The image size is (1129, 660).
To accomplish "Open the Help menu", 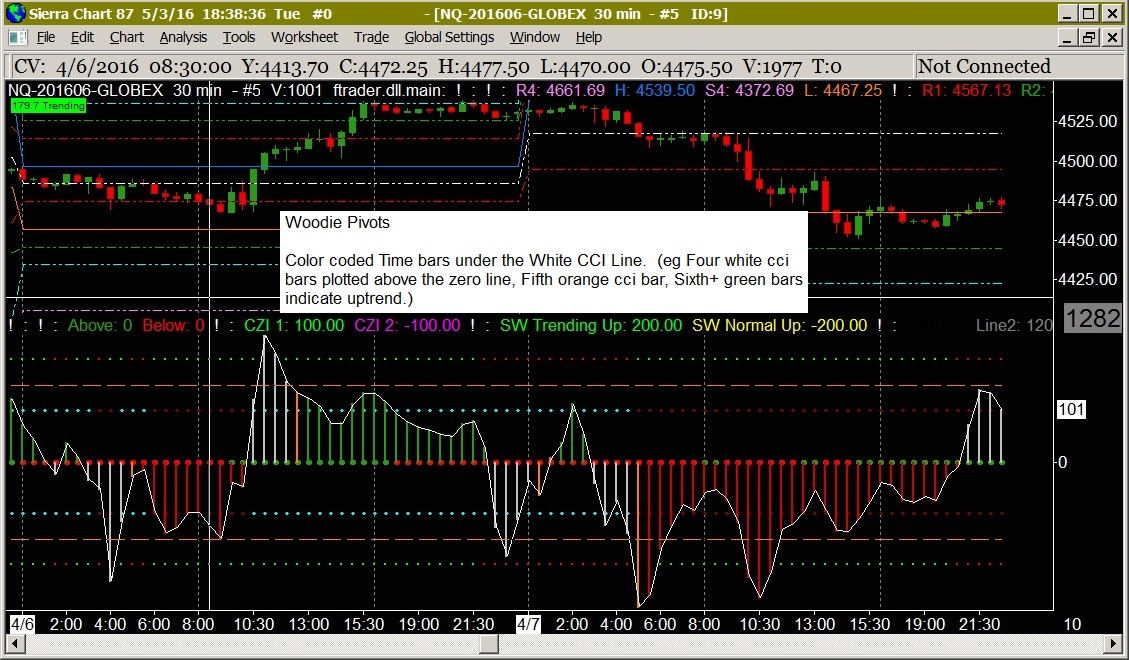I will click(588, 37).
